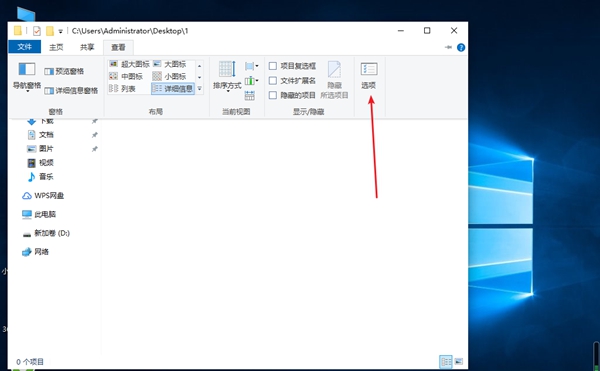The width and height of the screenshot is (600, 371).
Task: Open 文档 documents in navigation pane
Action: 46,135
